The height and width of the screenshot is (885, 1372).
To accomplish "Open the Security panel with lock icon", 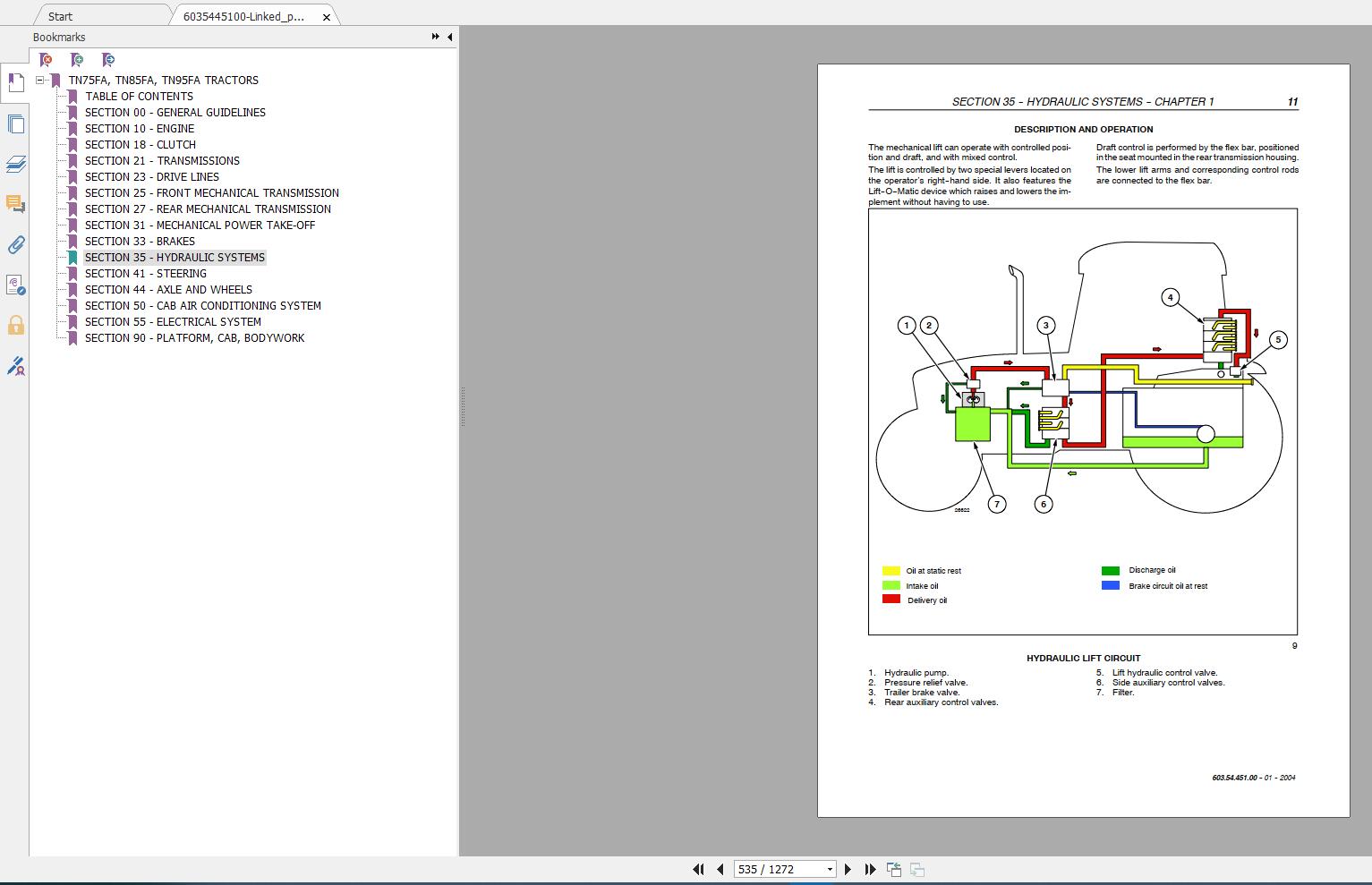I will (15, 326).
